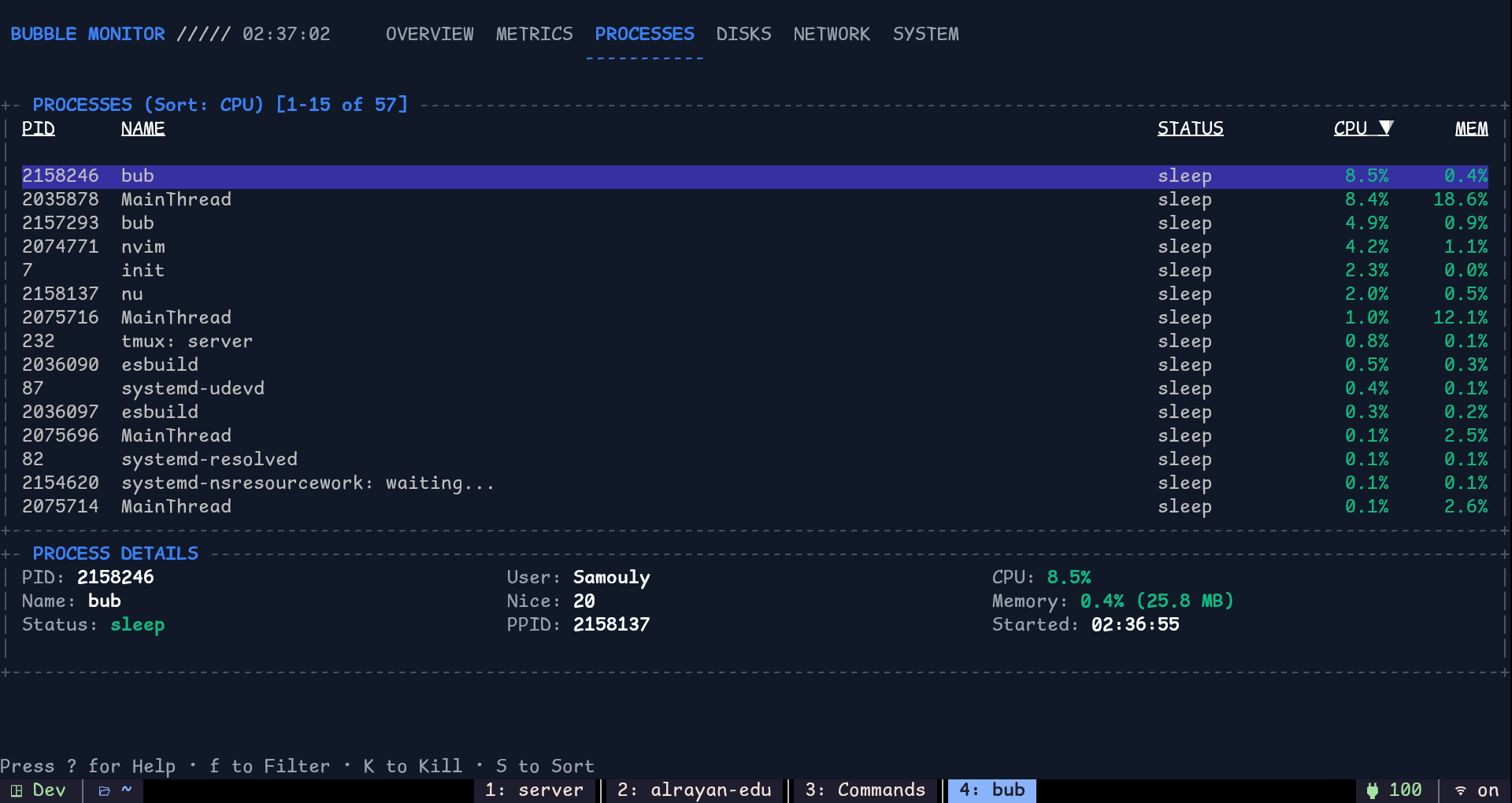The width and height of the screenshot is (1512, 803).
Task: Switch to the OVERVIEW tab
Action: (x=429, y=34)
